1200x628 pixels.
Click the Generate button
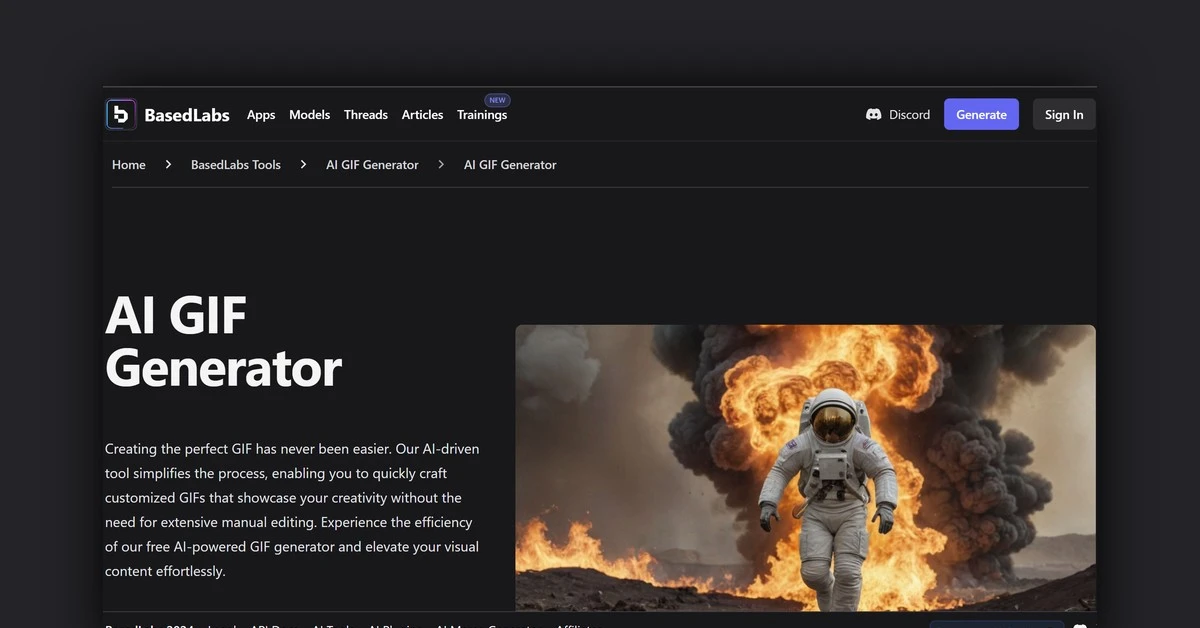[x=981, y=114]
